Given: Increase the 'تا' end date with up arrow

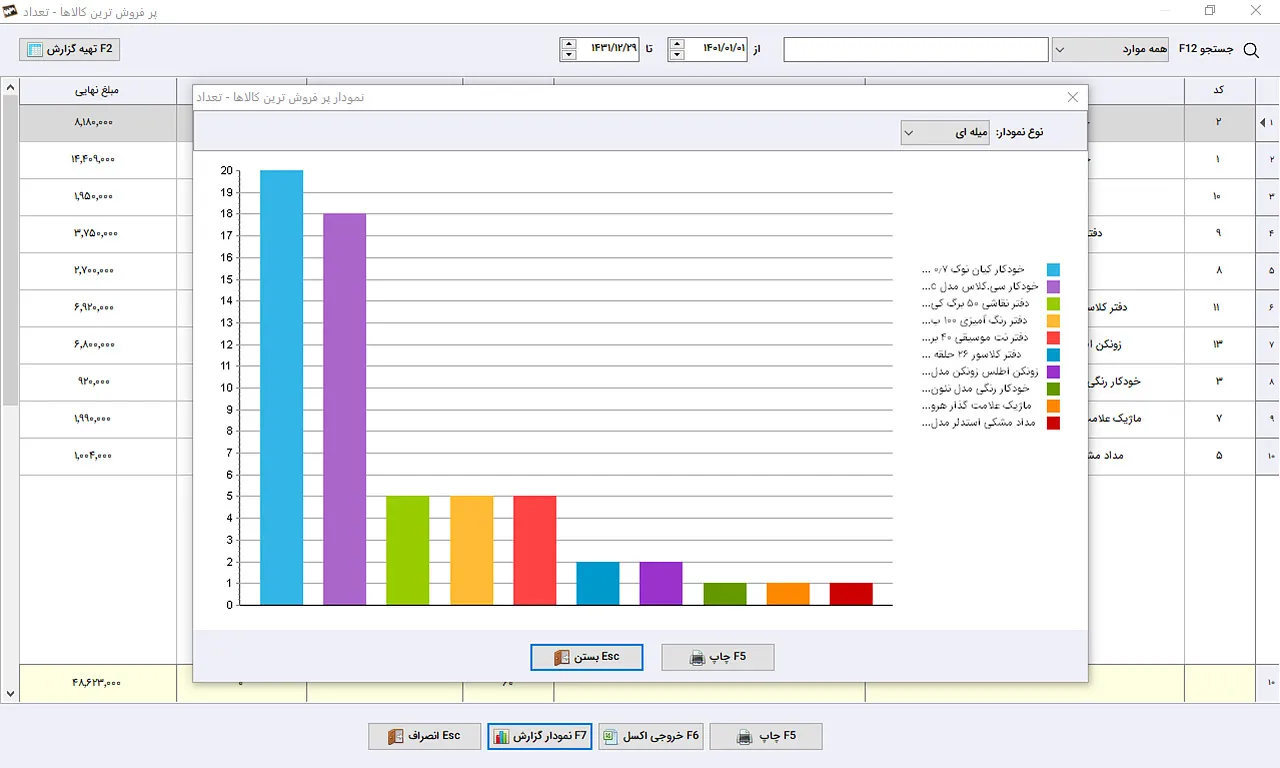Looking at the screenshot, I should pos(569,43).
